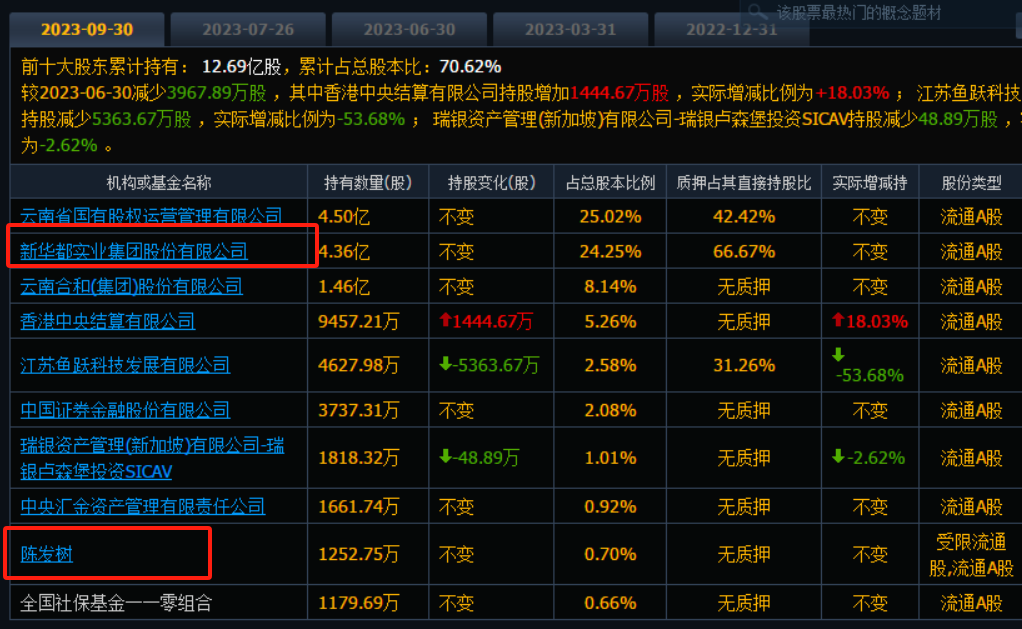Click the 1252.75万 holding value
This screenshot has height=629, width=1022.
[x=358, y=555]
